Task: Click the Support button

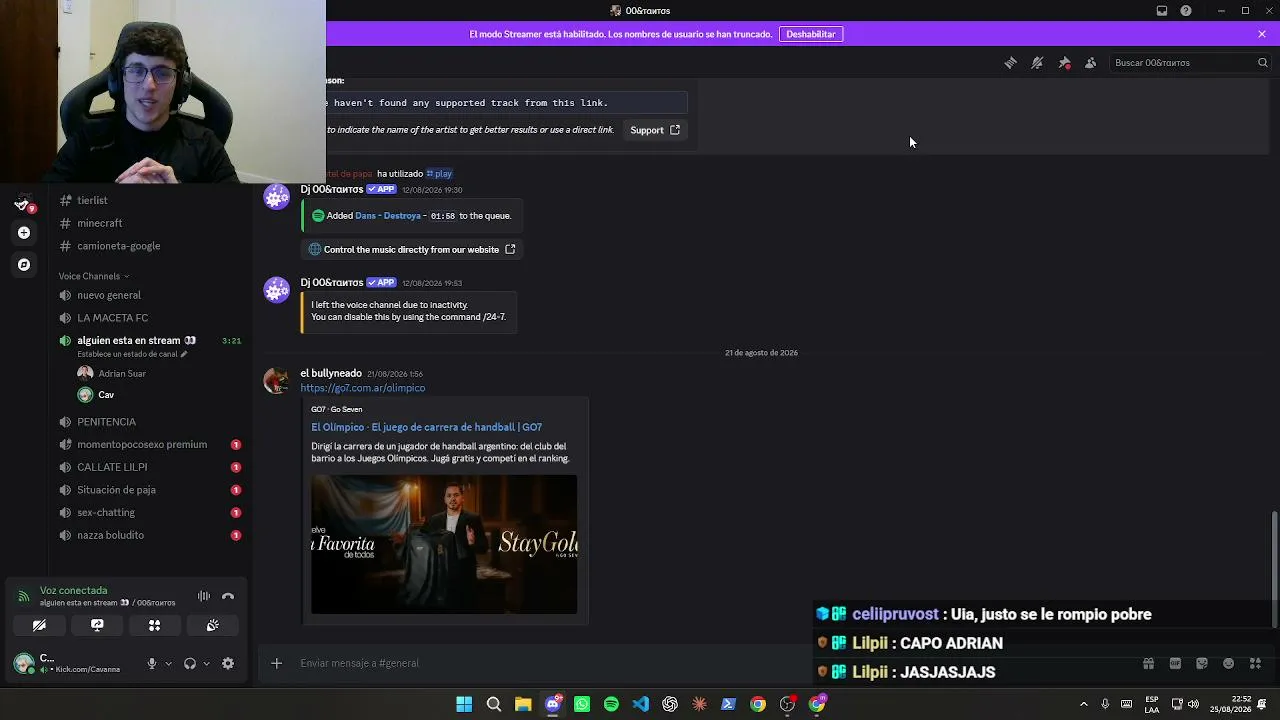Action: (x=655, y=130)
